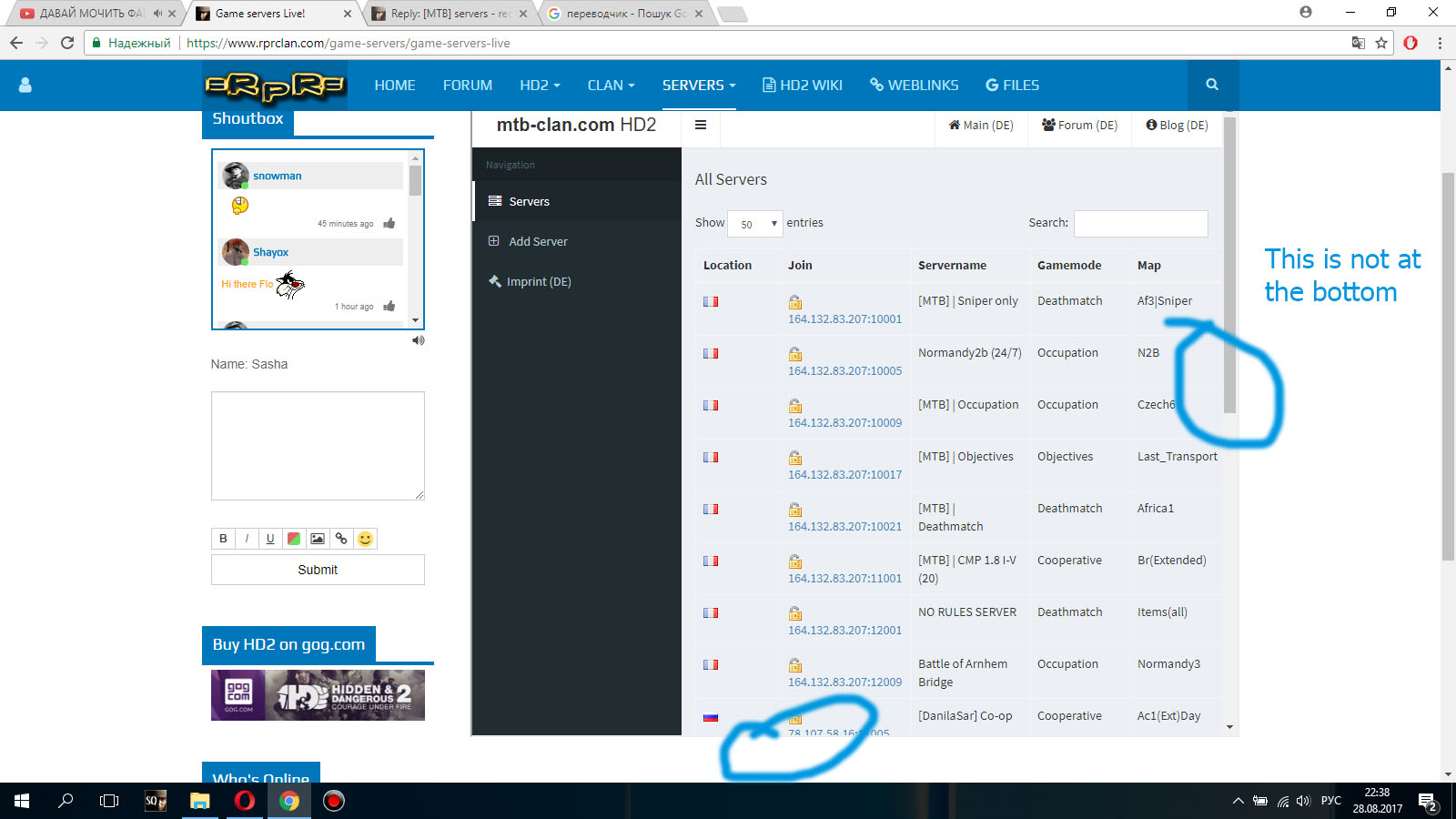This screenshot has width=1456, height=819.
Task: Click the hamburger menu beside mtb-clan.com HD2
Action: 701,126
